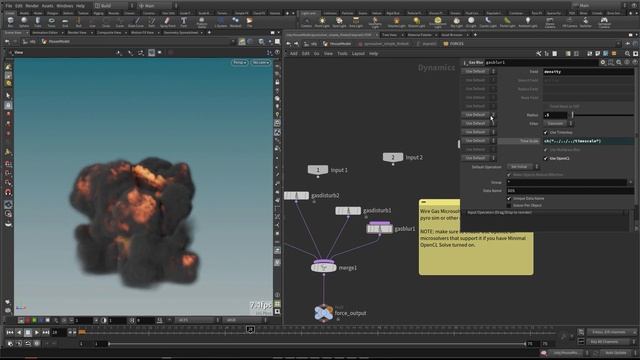Open the Group field dropdown arrow

coord(631,182)
